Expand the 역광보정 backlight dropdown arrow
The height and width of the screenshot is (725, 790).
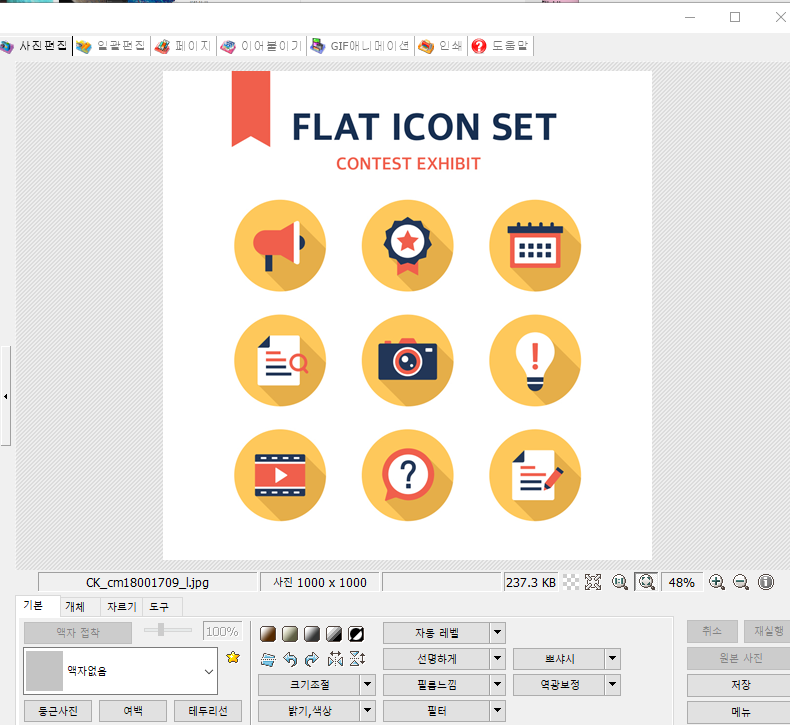click(x=612, y=685)
